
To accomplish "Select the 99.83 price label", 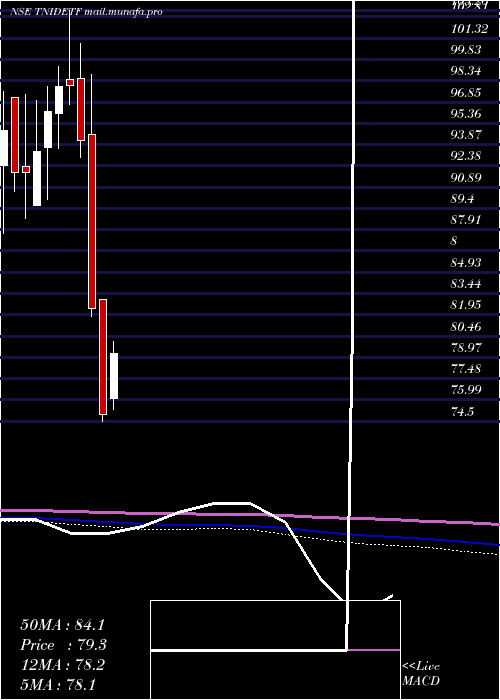I will click(466, 50).
